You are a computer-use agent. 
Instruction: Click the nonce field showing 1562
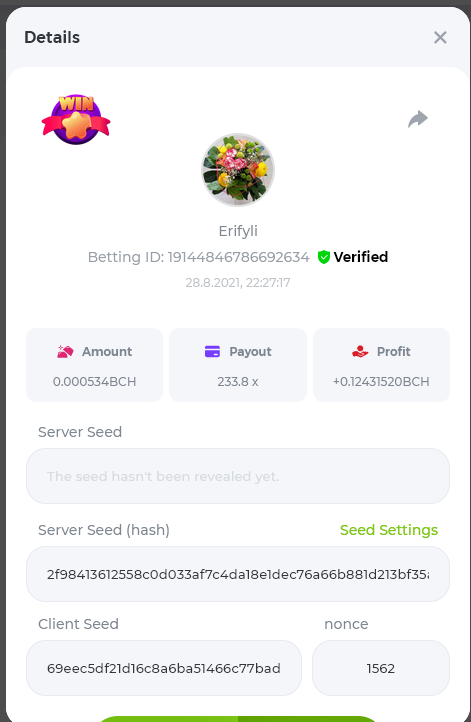coord(381,668)
